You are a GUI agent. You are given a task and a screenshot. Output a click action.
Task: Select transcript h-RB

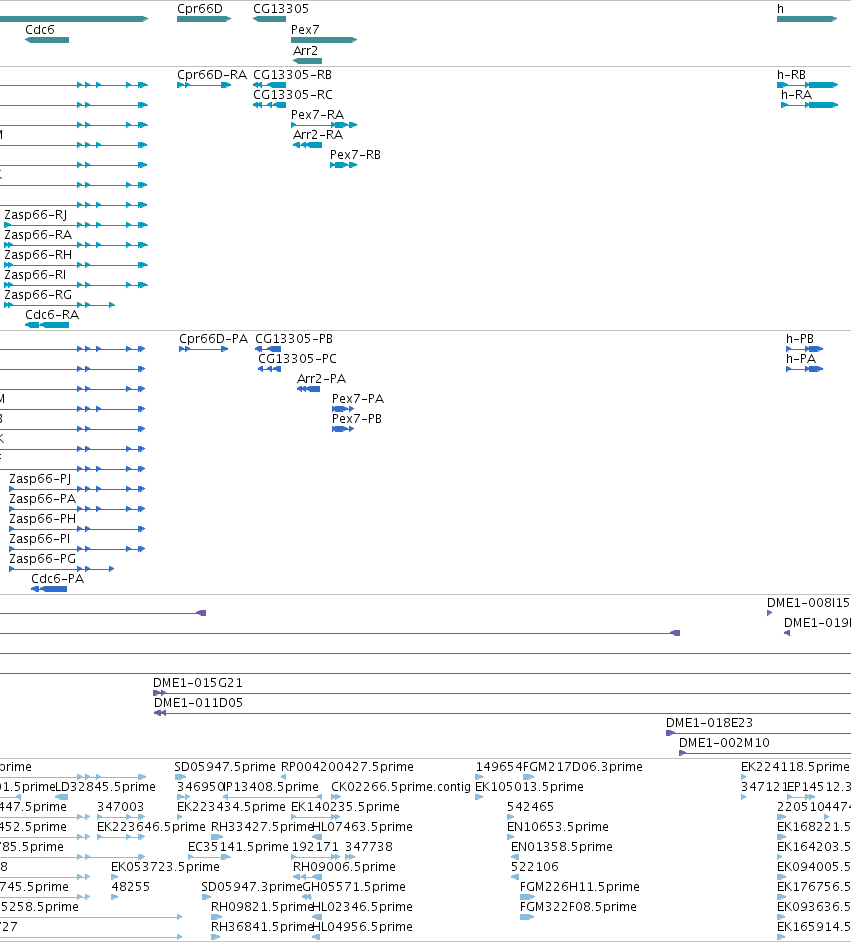point(807,85)
